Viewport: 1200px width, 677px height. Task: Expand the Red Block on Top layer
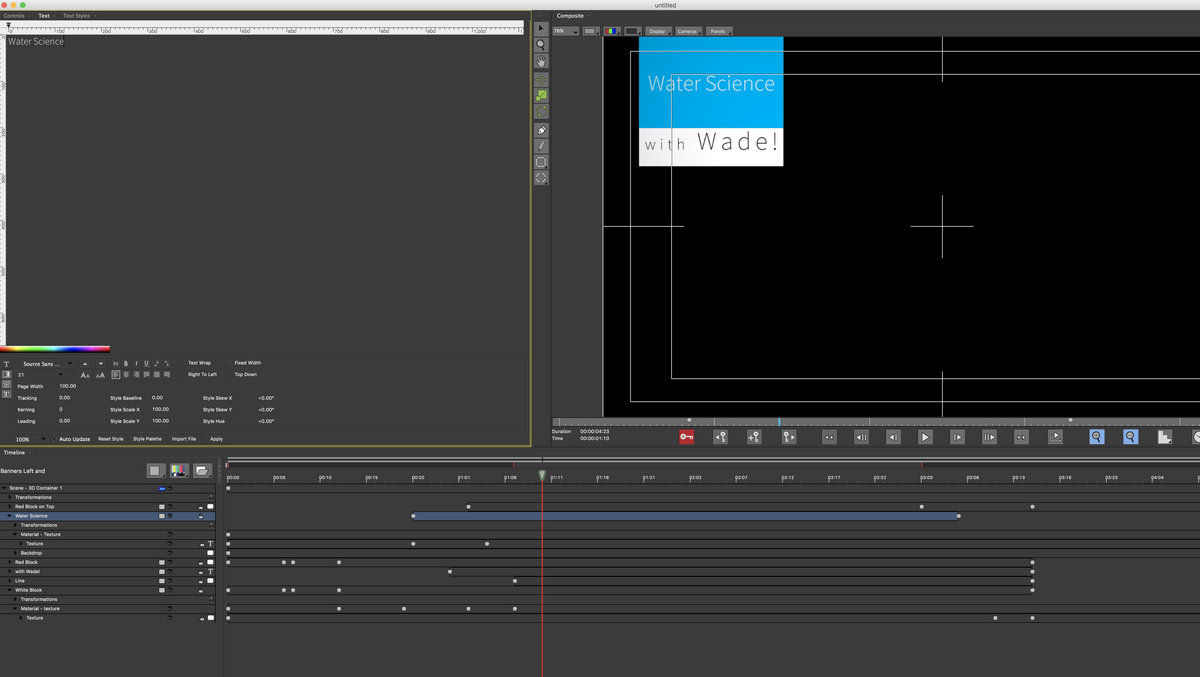pos(10,506)
